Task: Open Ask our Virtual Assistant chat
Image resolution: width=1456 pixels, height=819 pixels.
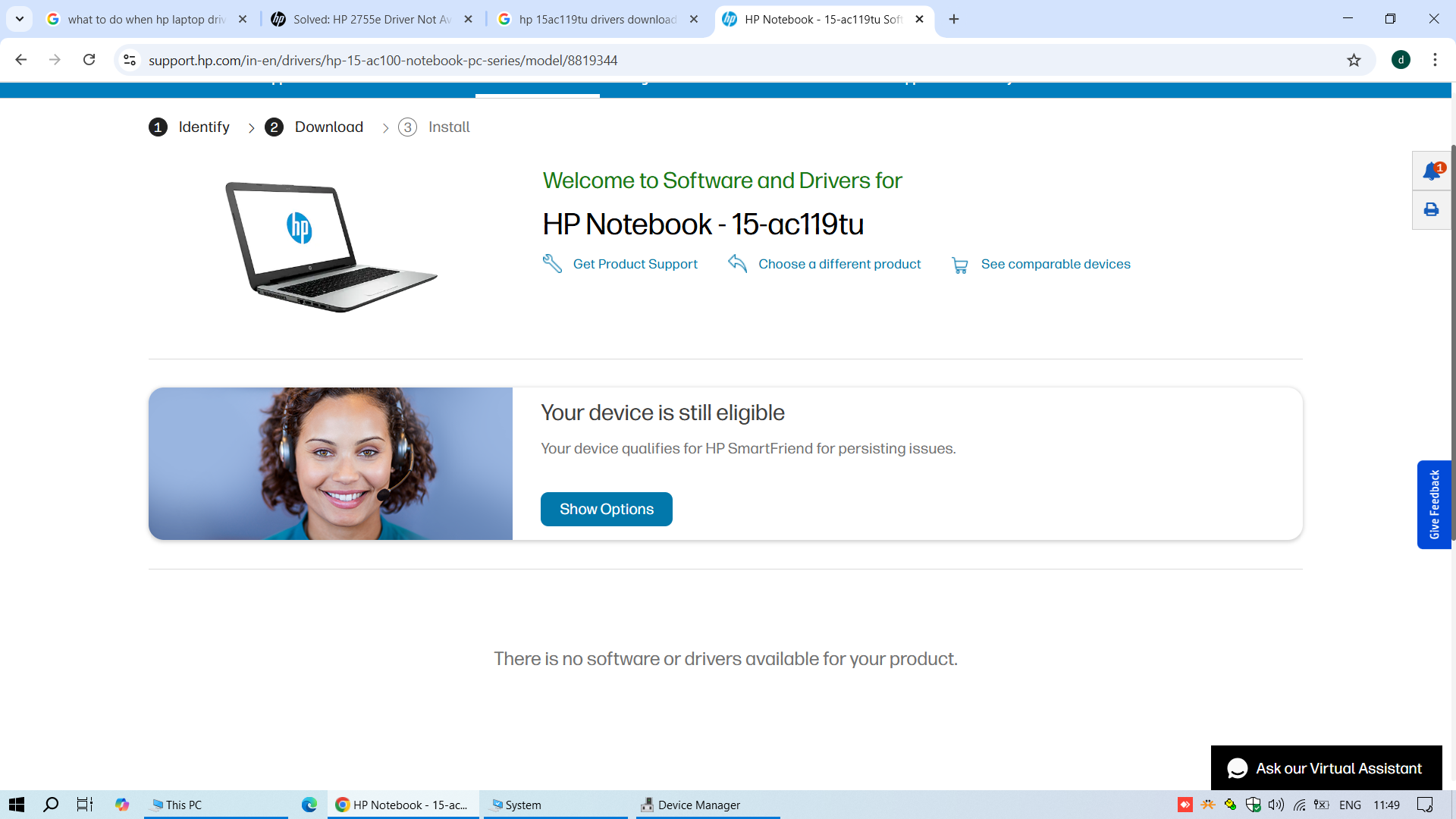Action: pos(1326,768)
